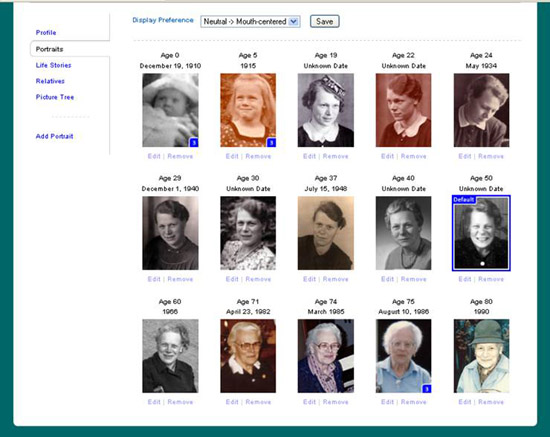Click the date text December 19, 1910
This screenshot has width=550, height=437.
pos(170,66)
